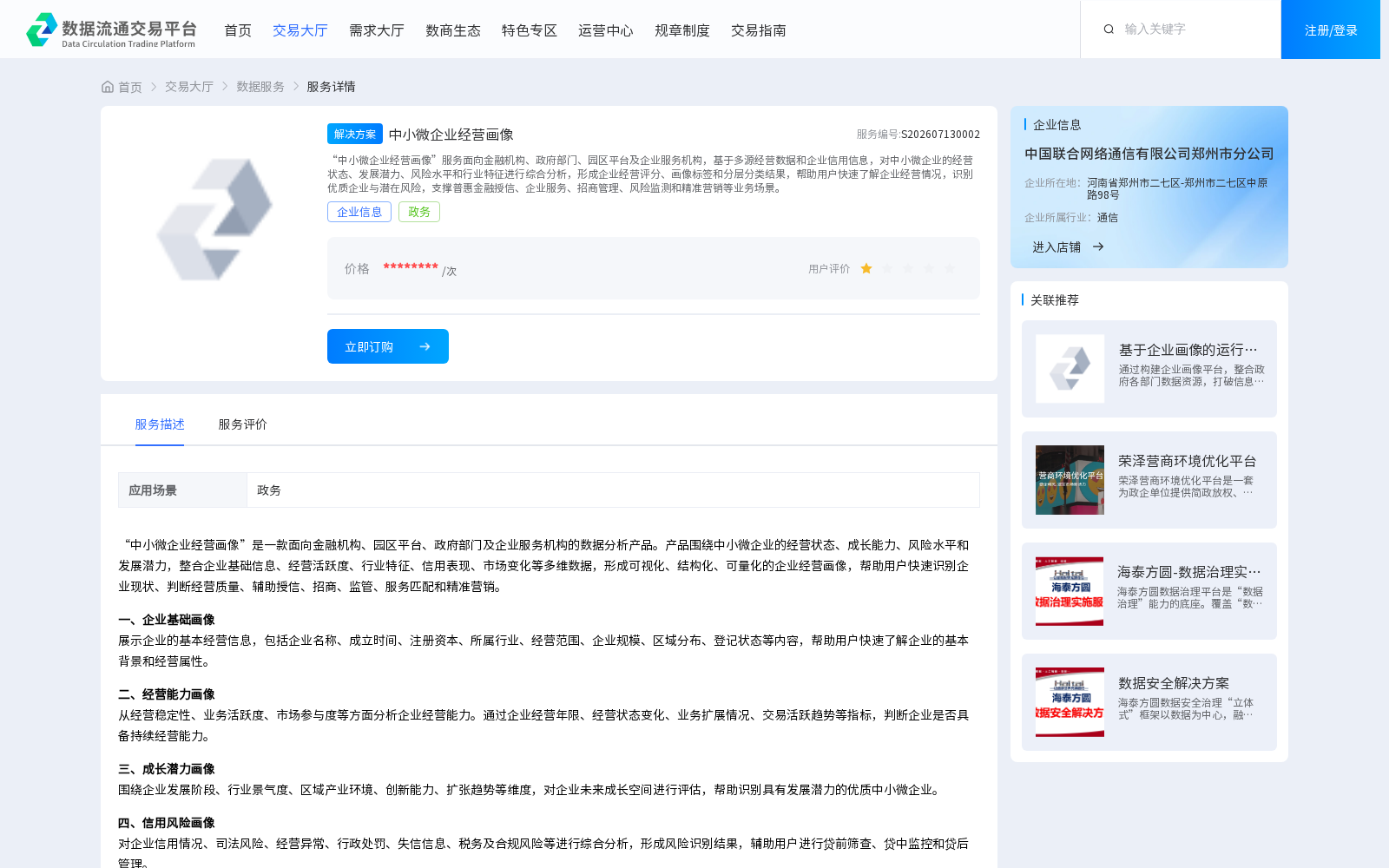Click service number S202607130002

[x=940, y=135]
